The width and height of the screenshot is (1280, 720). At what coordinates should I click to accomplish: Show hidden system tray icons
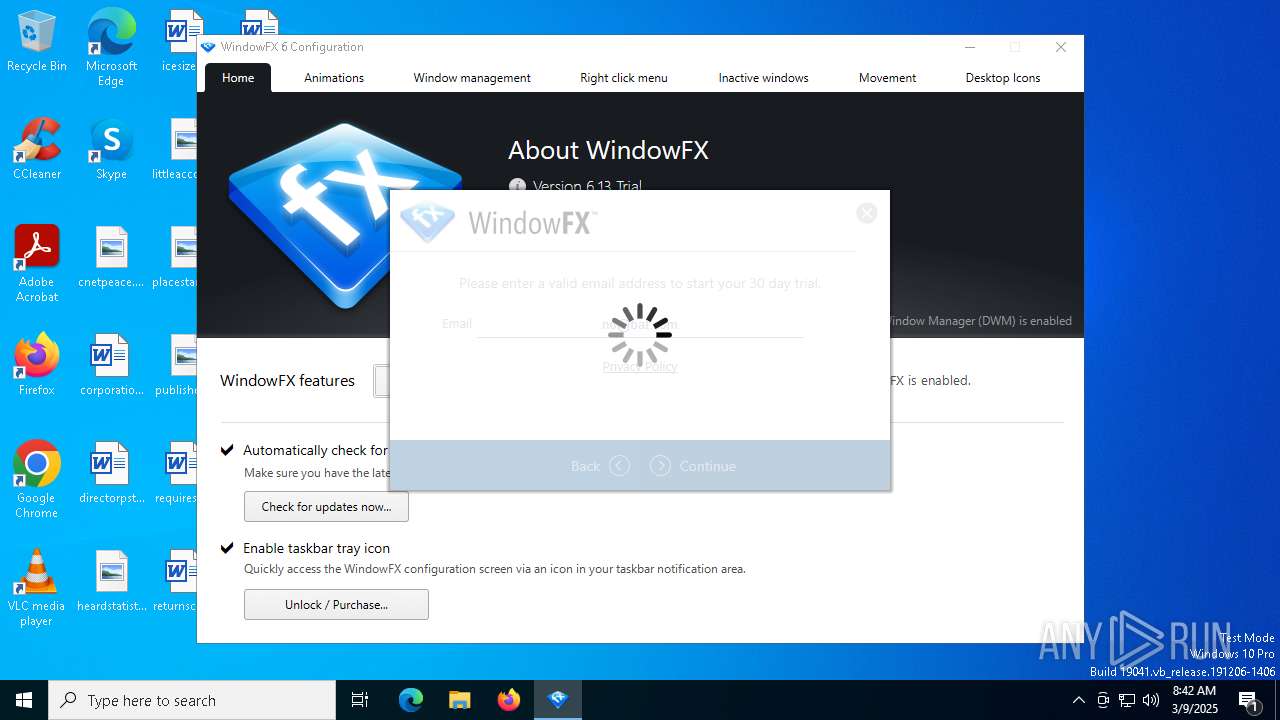coord(1078,700)
